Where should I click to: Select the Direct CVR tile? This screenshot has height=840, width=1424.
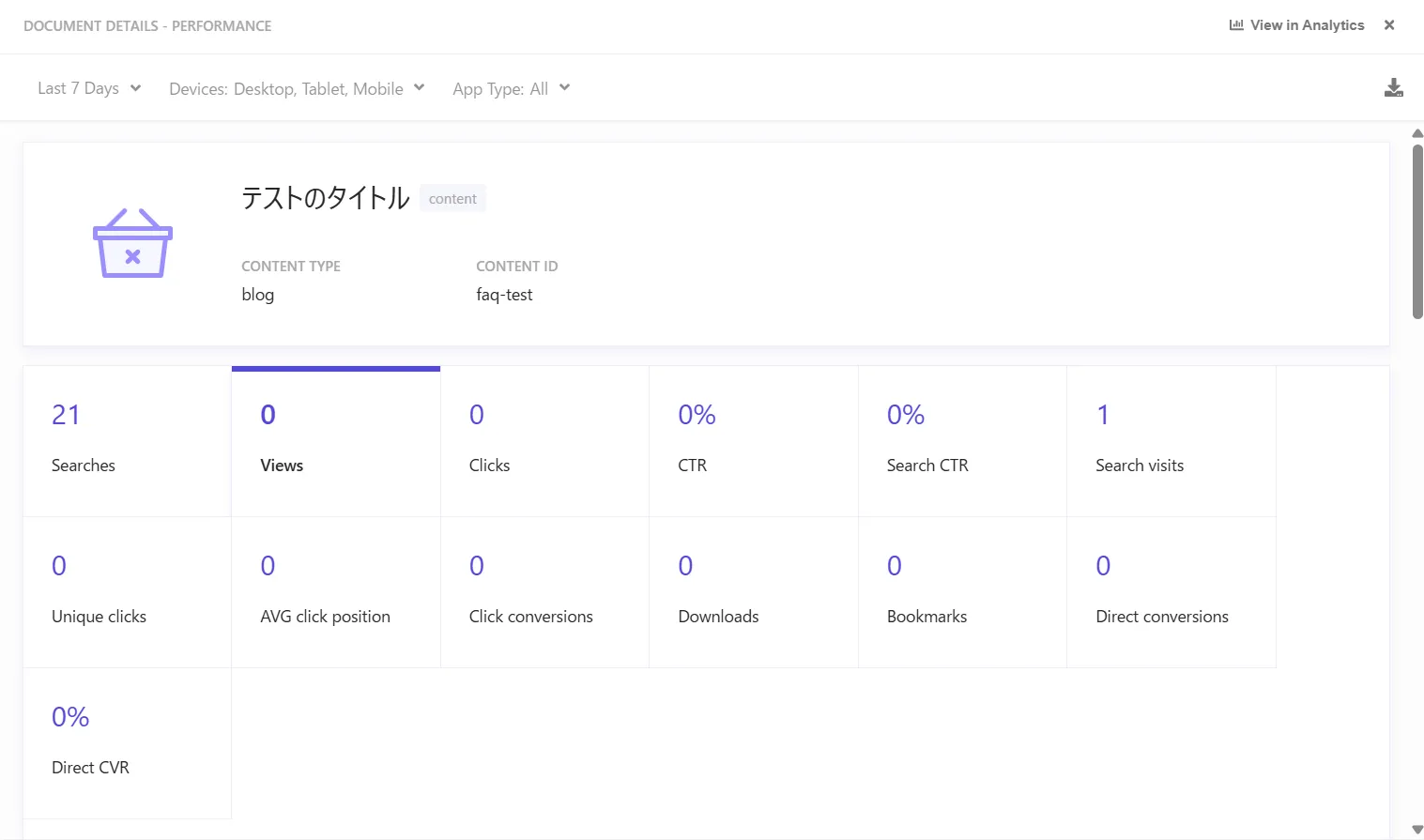coord(127,743)
